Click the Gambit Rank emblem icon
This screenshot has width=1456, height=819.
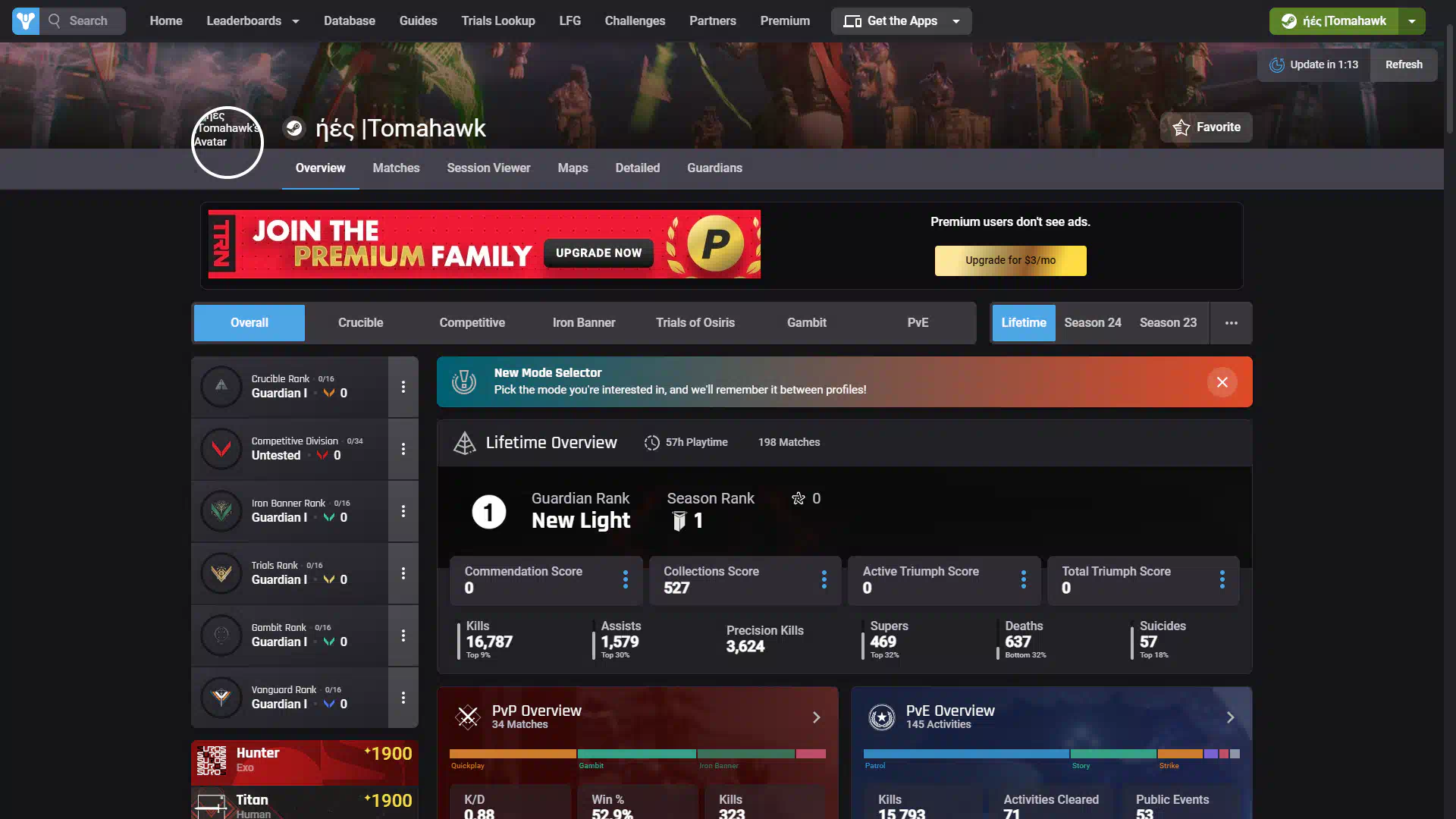(221, 635)
